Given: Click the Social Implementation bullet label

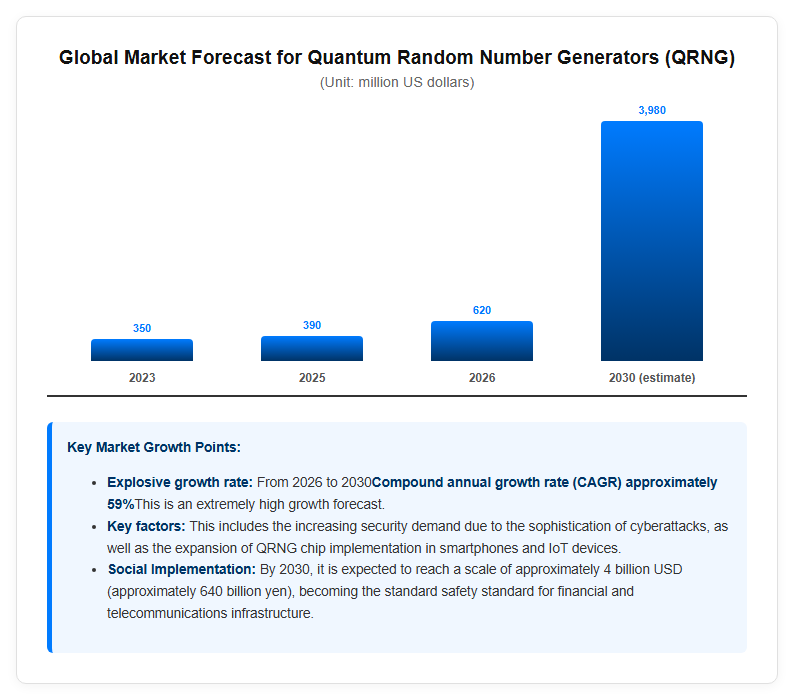Looking at the screenshot, I should tap(182, 569).
